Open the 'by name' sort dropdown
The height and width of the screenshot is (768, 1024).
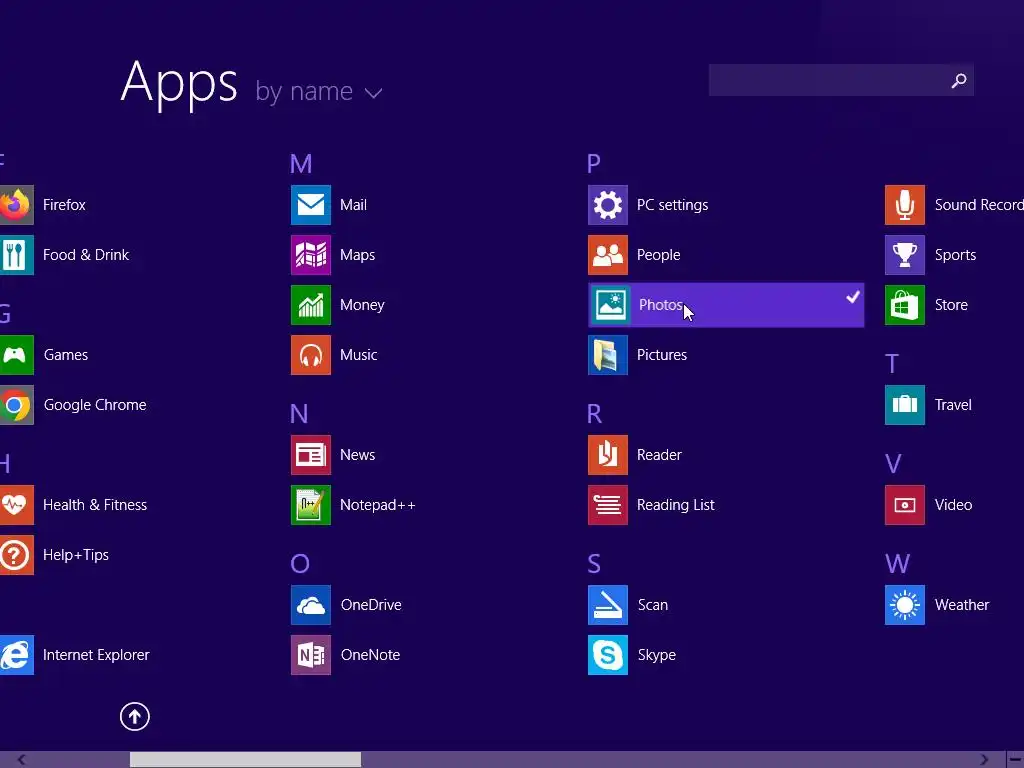click(319, 92)
